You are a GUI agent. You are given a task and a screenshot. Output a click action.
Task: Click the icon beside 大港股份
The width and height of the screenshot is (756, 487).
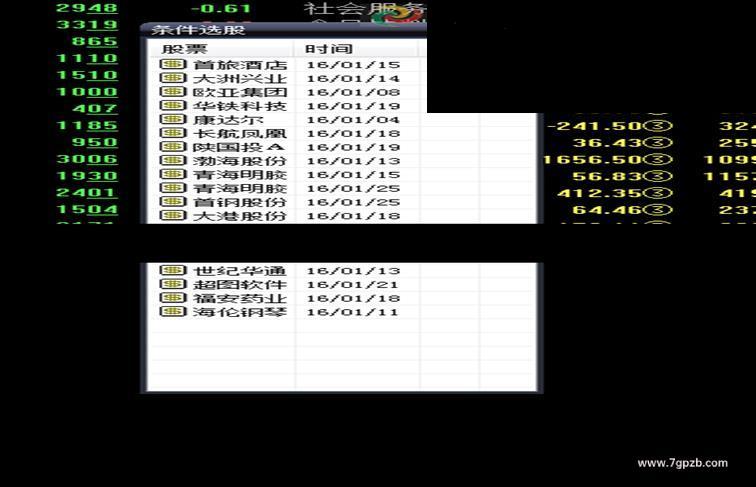(x=173, y=215)
